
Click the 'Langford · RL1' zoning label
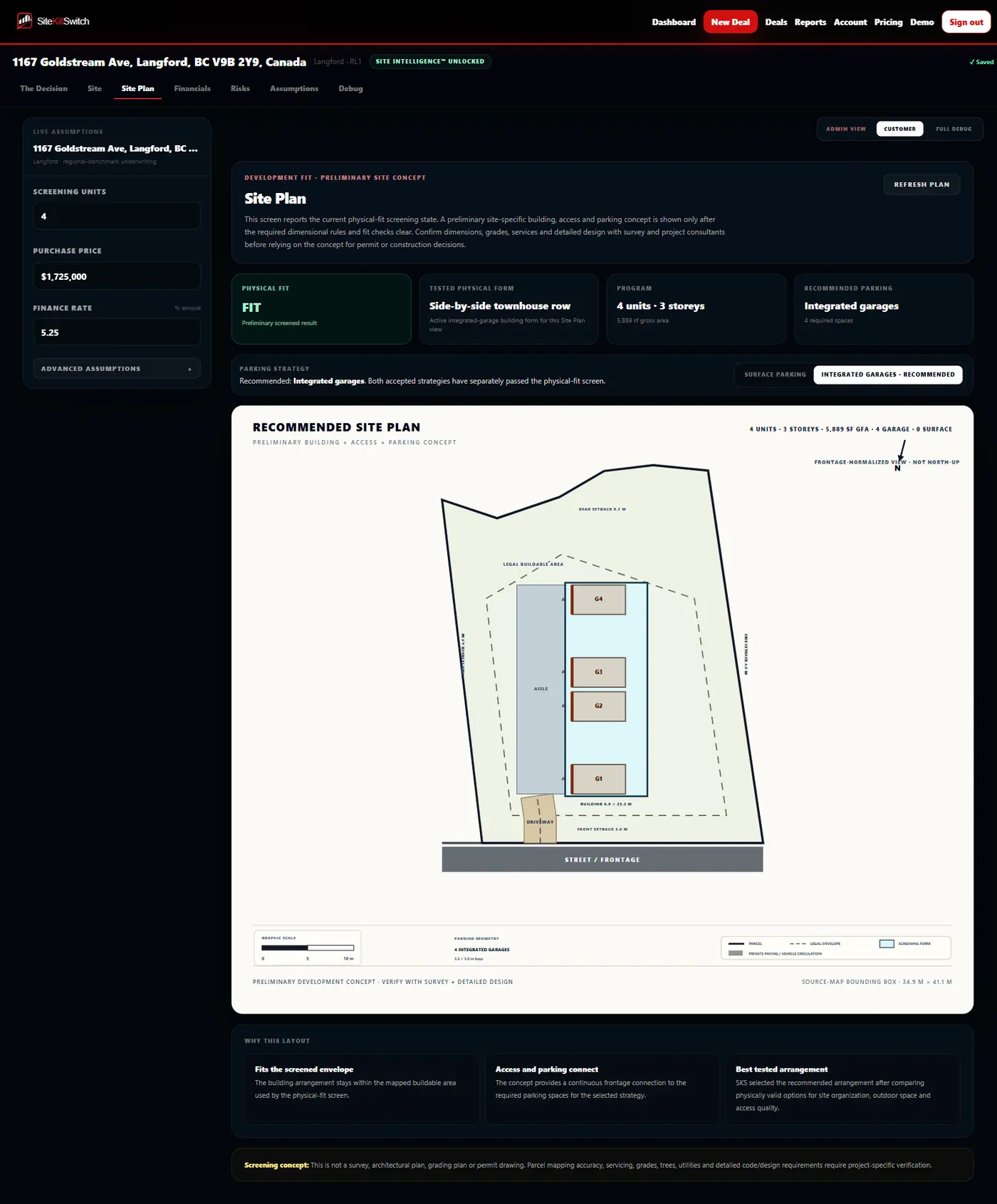tap(338, 62)
